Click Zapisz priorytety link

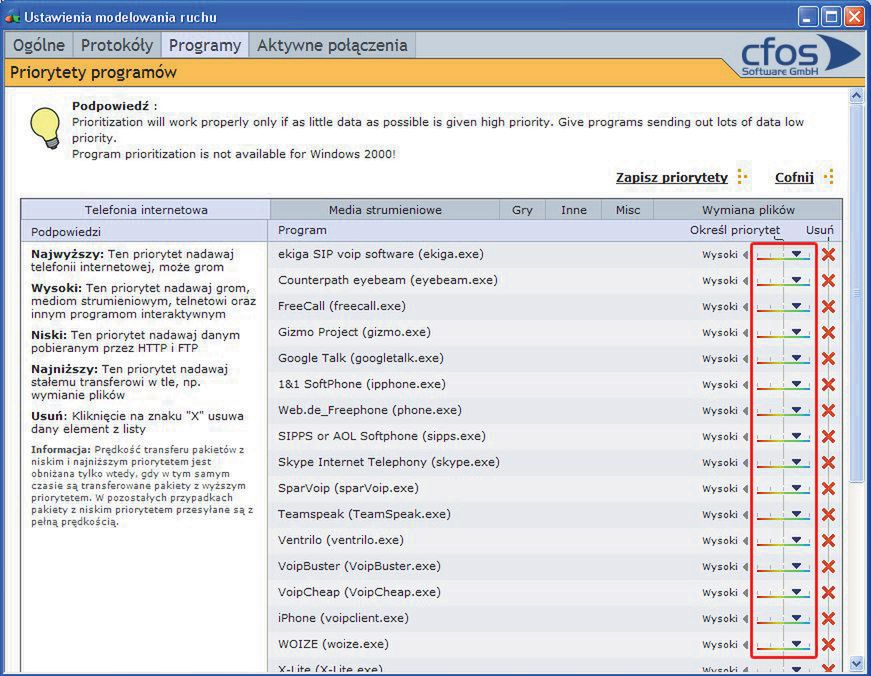(x=672, y=177)
